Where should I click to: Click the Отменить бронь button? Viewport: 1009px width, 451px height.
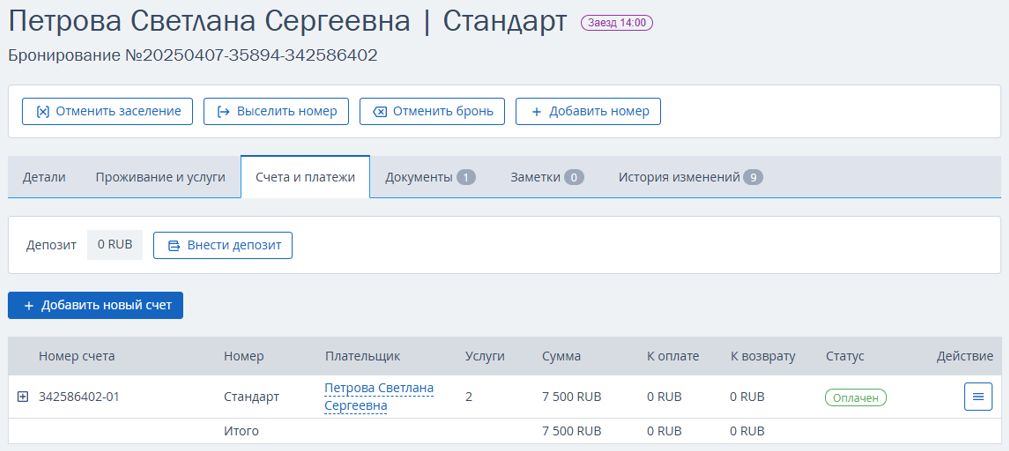(x=432, y=111)
